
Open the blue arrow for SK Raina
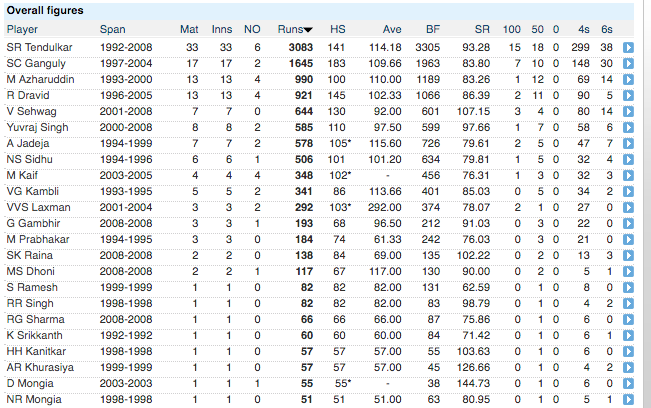[x=628, y=255]
